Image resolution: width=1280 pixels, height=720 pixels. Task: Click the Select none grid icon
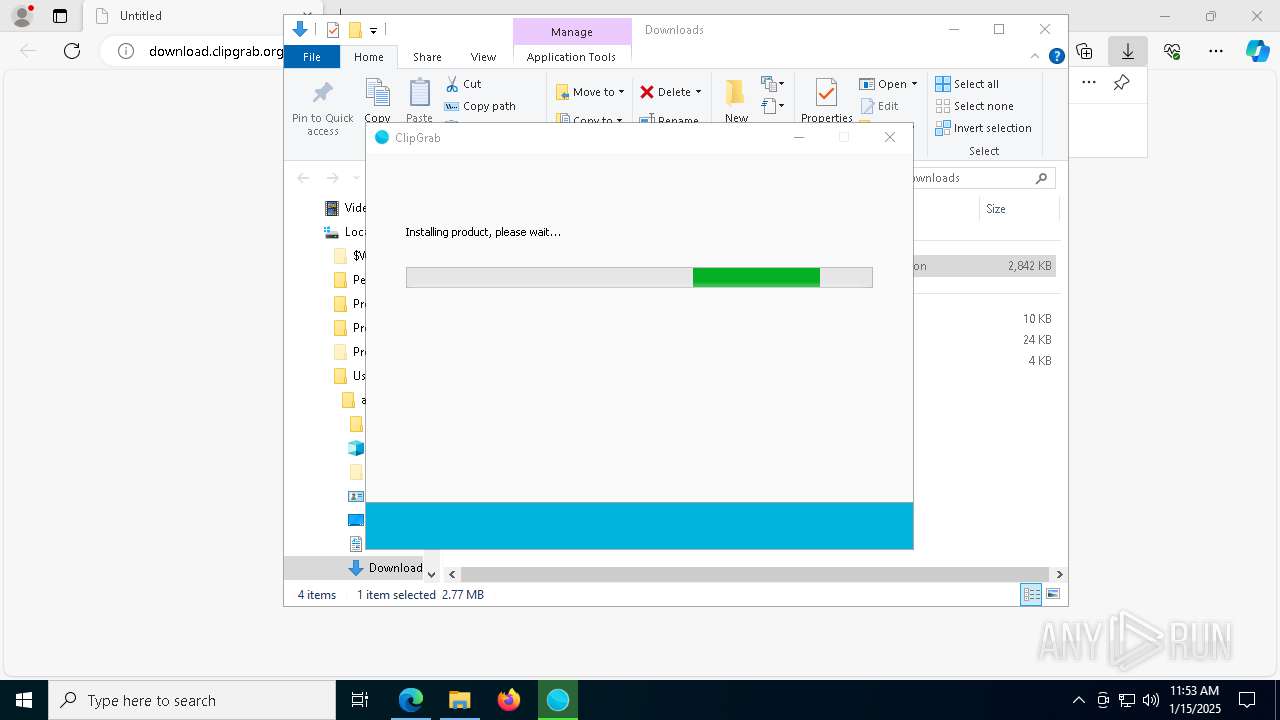[x=943, y=106]
